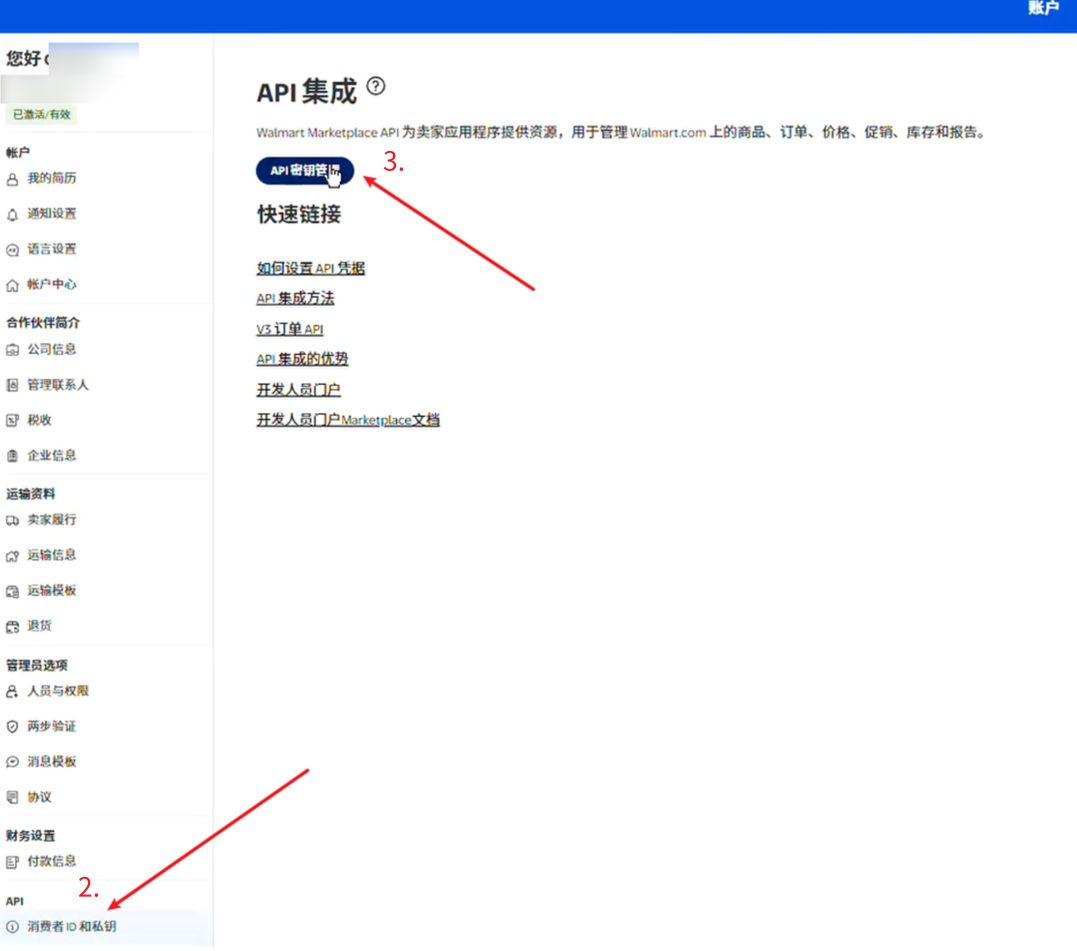Go to 语言设置 in the sidebar
This screenshot has width=1077, height=951.
(52, 249)
